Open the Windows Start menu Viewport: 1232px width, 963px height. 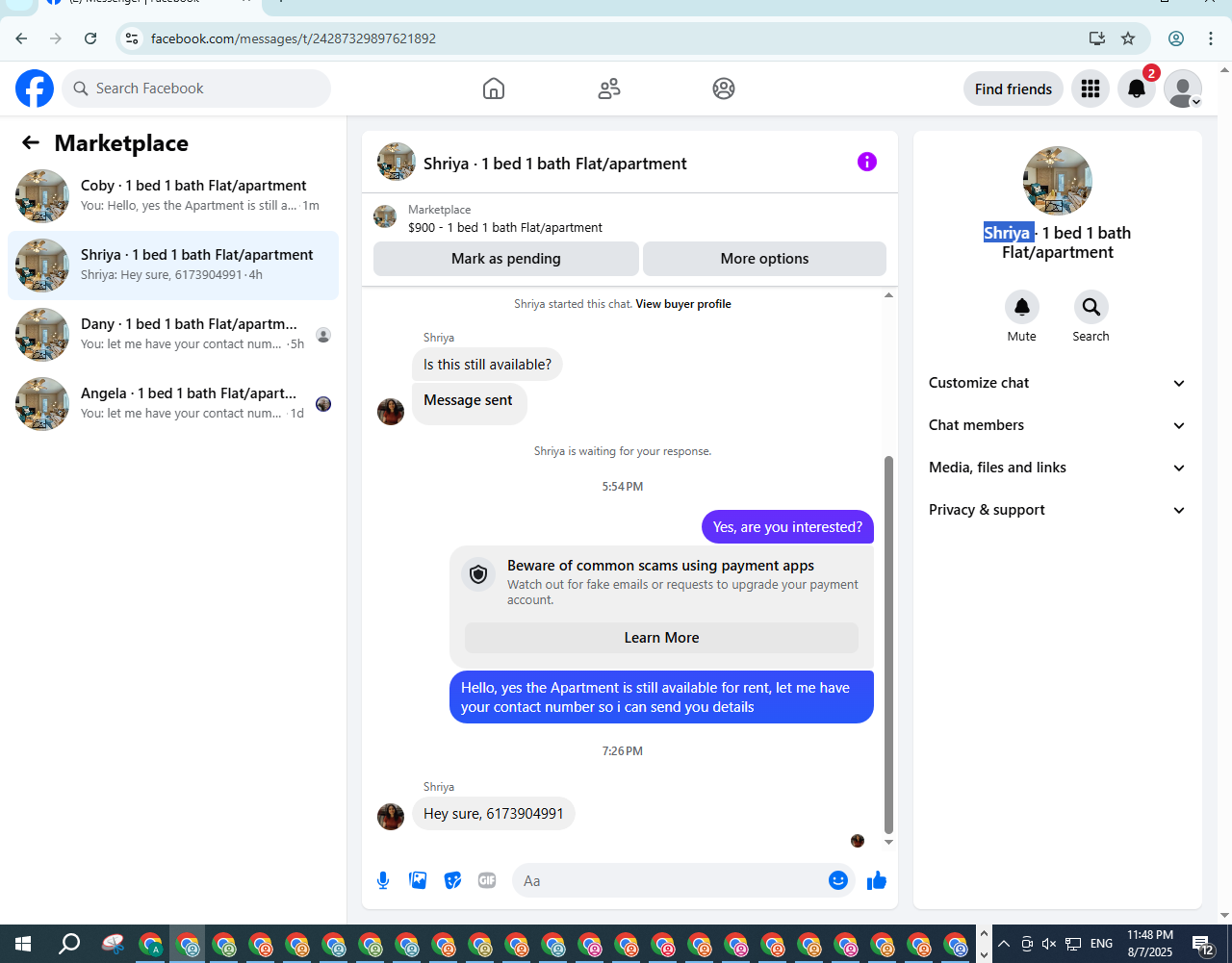[x=23, y=944]
